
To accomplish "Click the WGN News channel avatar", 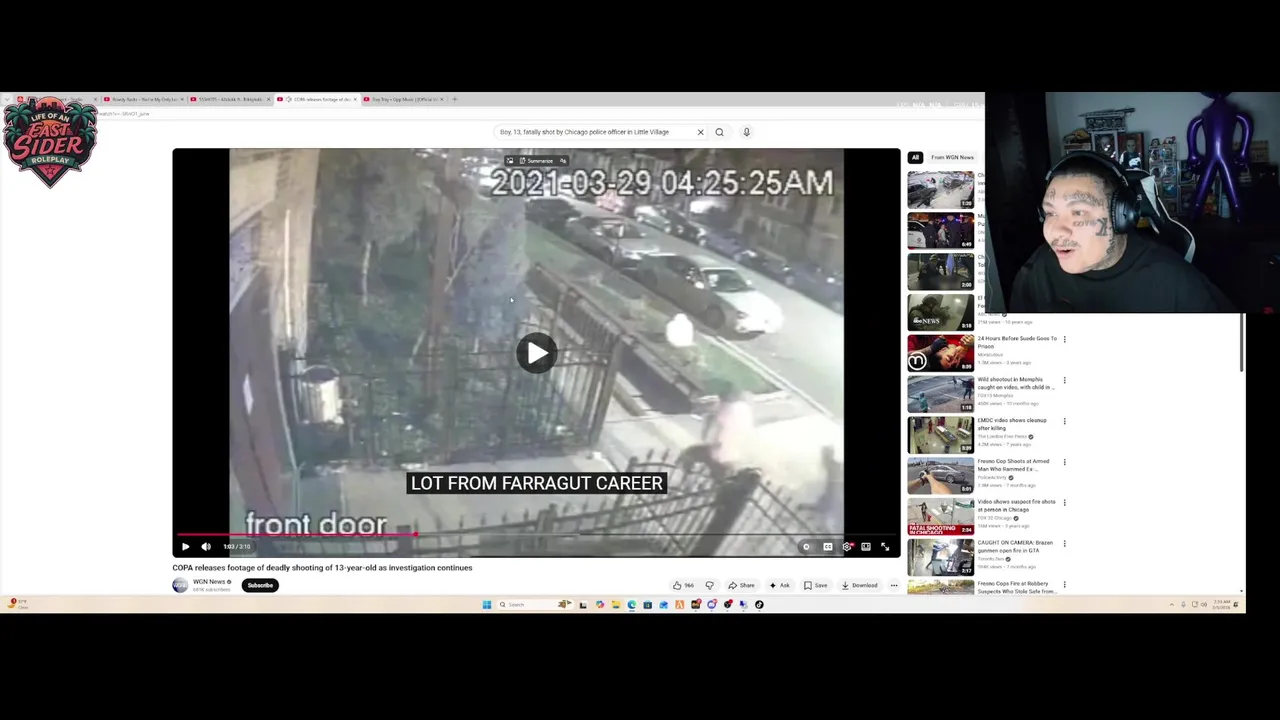I will click(180, 585).
